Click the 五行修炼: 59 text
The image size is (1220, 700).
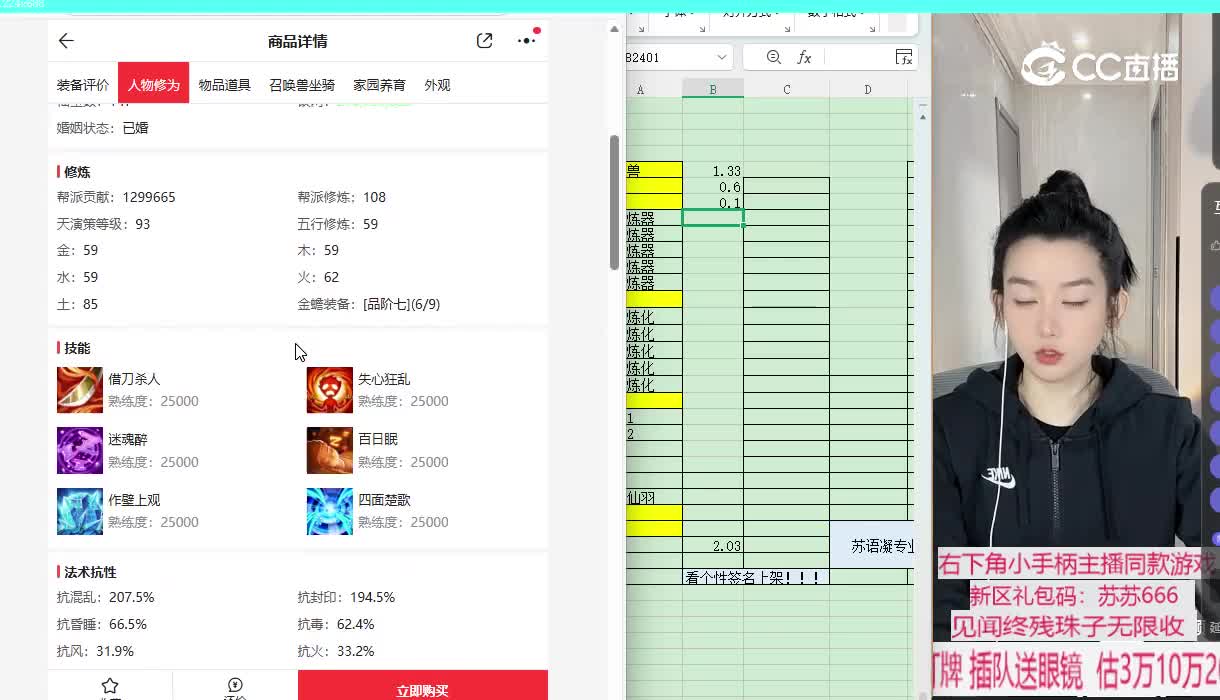click(x=337, y=224)
